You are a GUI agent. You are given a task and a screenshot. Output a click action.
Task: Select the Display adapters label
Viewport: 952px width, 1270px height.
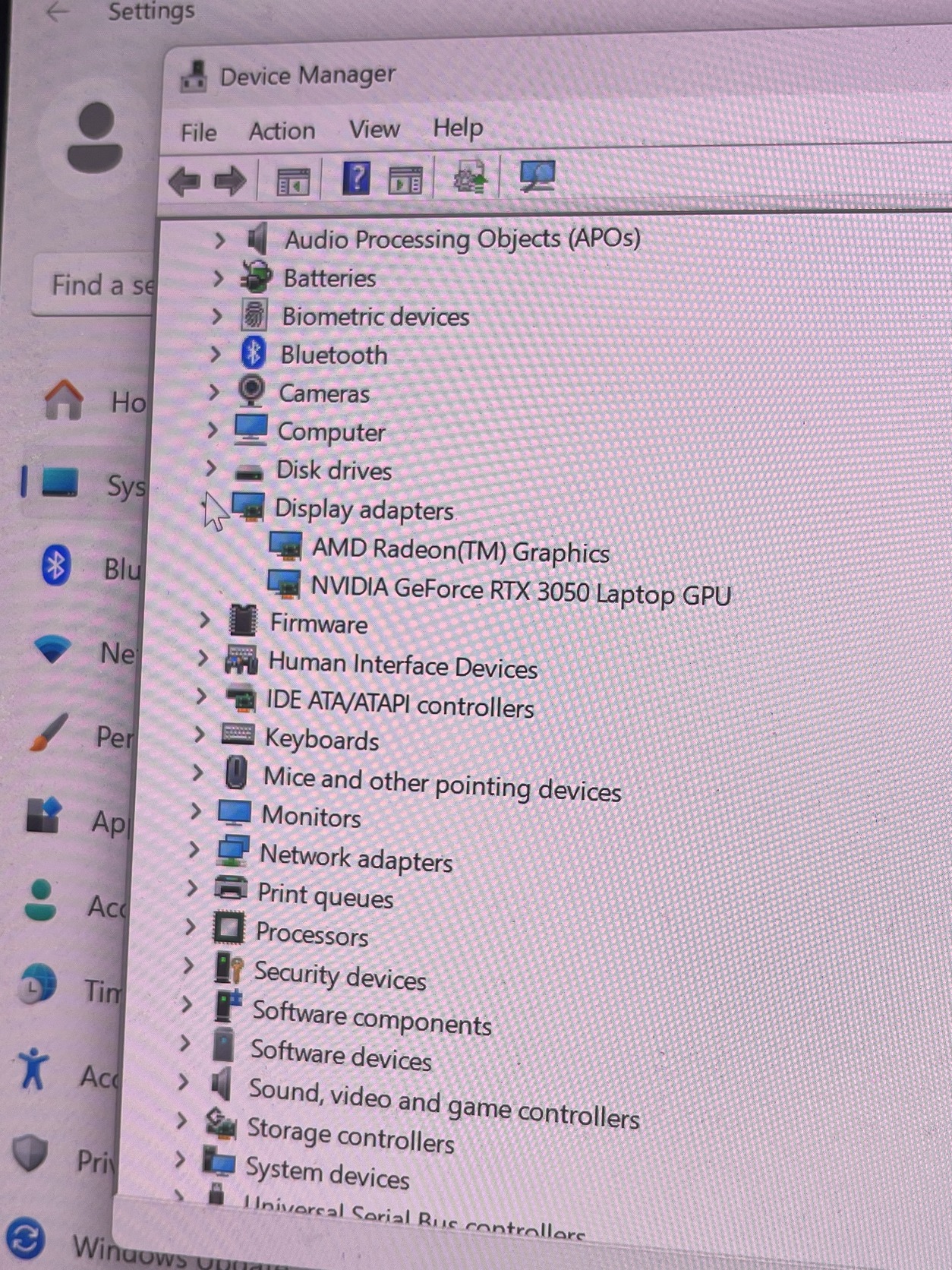pos(364,510)
